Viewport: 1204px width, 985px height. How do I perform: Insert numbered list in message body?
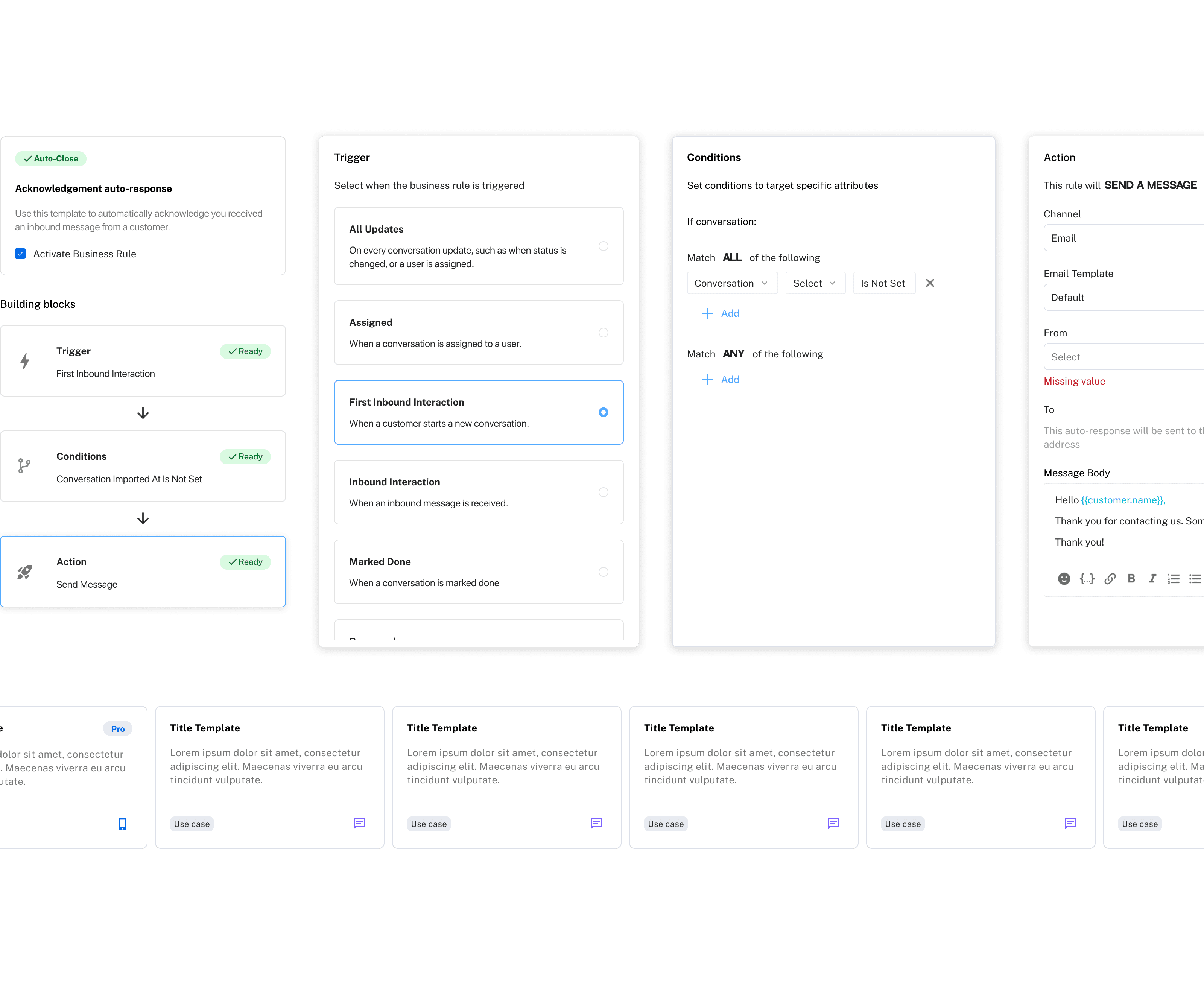pos(1174,578)
